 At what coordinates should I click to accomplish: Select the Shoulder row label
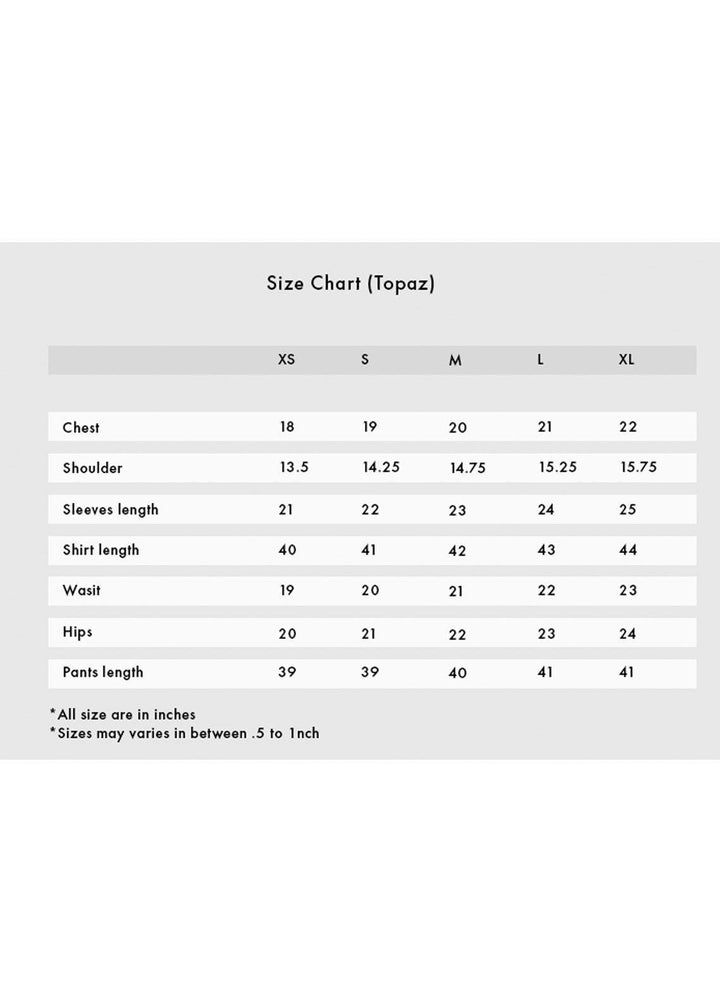click(92, 468)
